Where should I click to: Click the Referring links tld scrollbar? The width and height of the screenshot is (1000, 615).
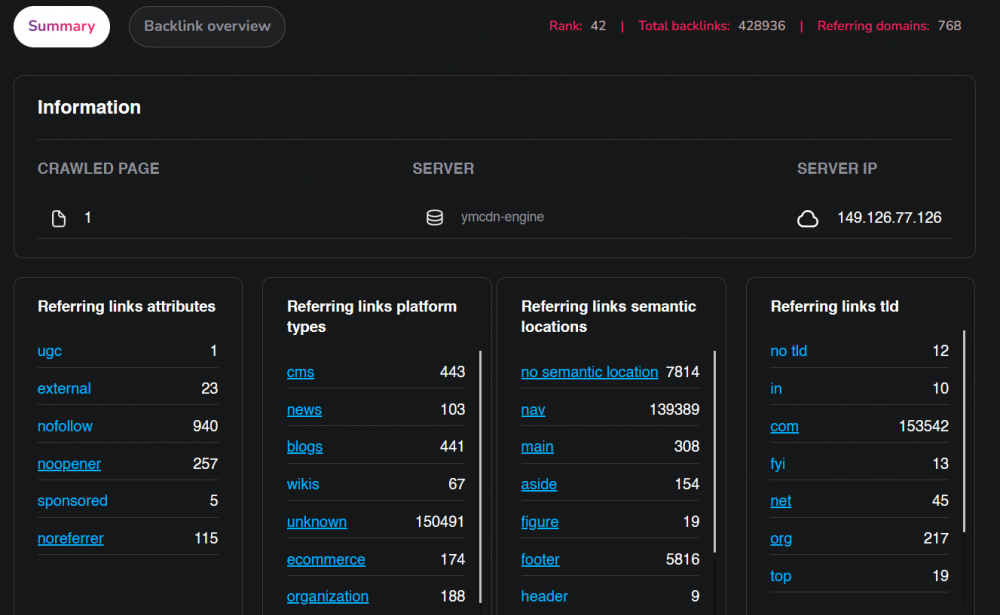pyautogui.click(x=964, y=431)
